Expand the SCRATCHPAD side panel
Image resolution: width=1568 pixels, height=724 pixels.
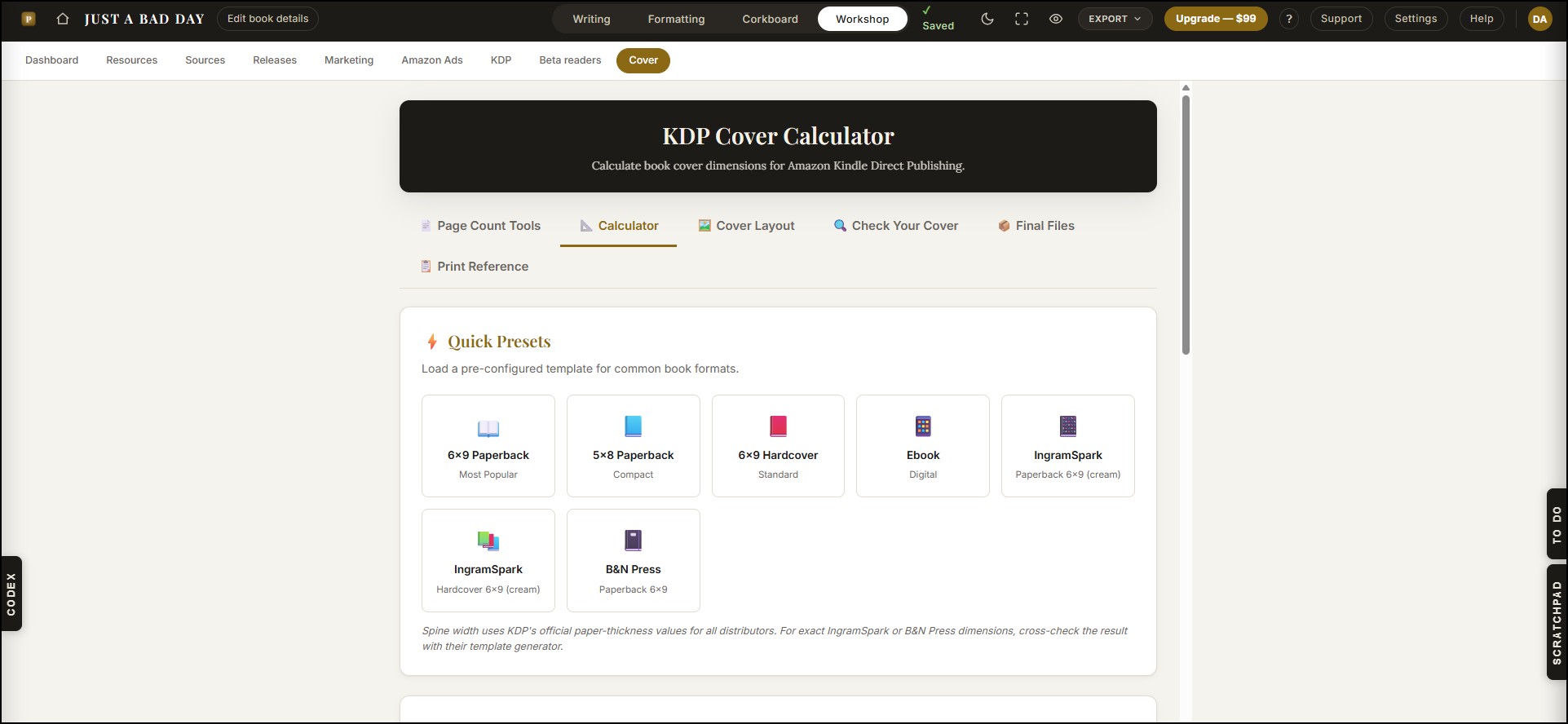tap(1557, 622)
